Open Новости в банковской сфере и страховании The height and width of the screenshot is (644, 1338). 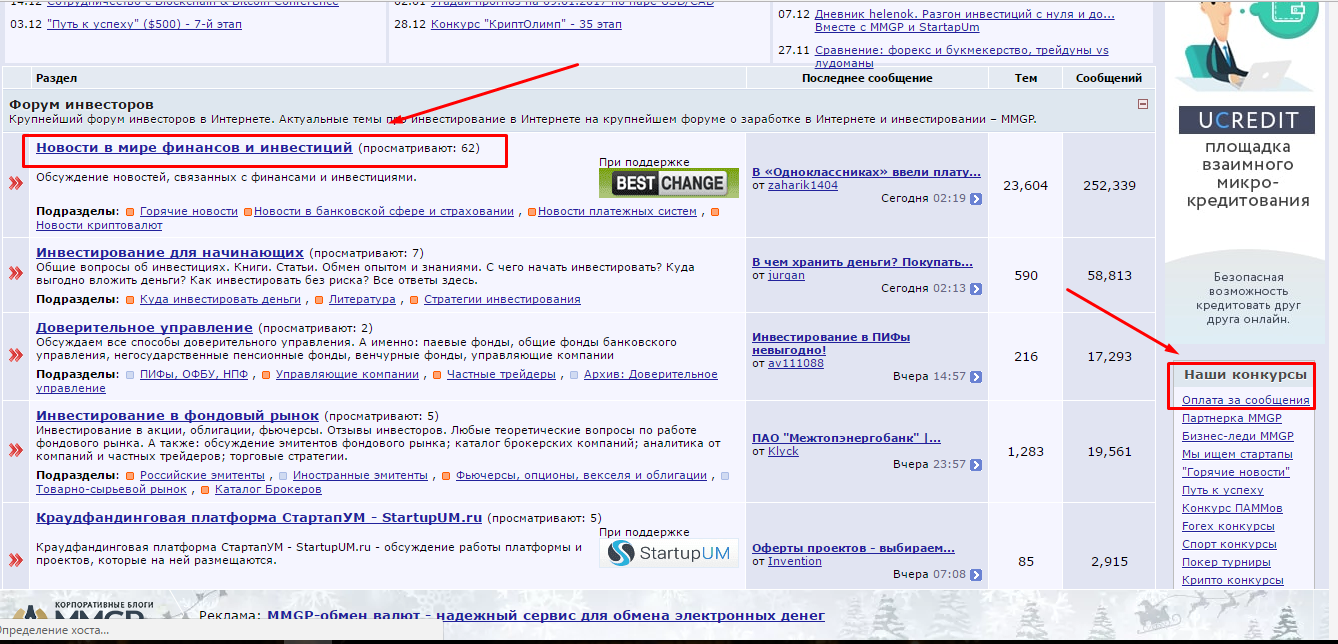(x=384, y=212)
